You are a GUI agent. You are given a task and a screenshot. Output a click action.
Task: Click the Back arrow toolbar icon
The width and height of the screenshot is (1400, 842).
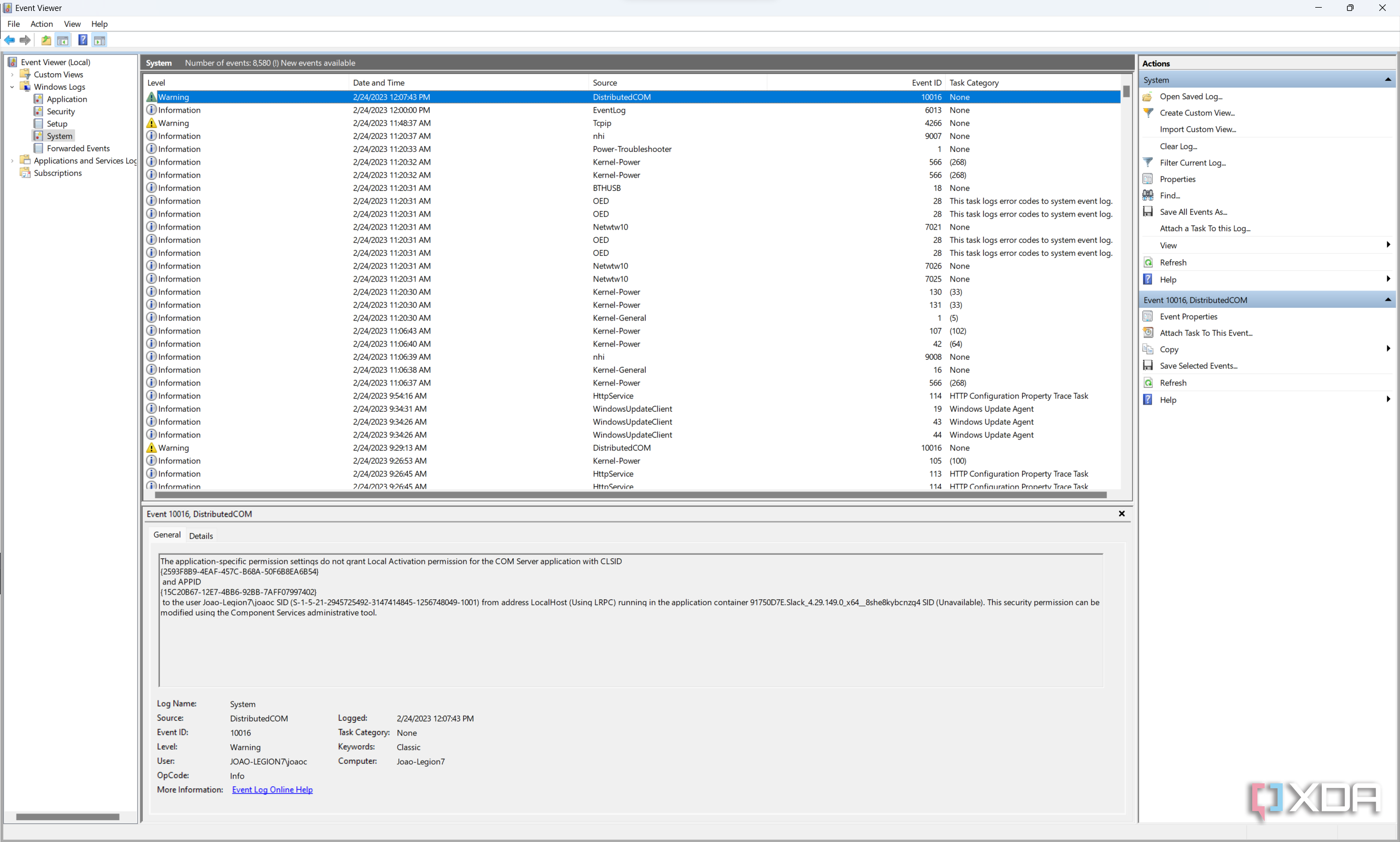click(10, 40)
